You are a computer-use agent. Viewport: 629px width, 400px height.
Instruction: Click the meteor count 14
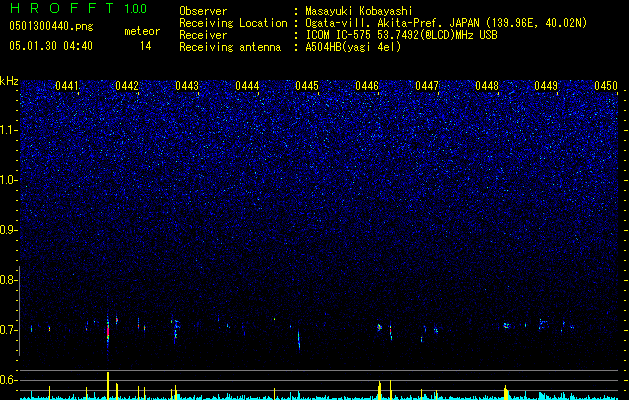pyautogui.click(x=146, y=46)
